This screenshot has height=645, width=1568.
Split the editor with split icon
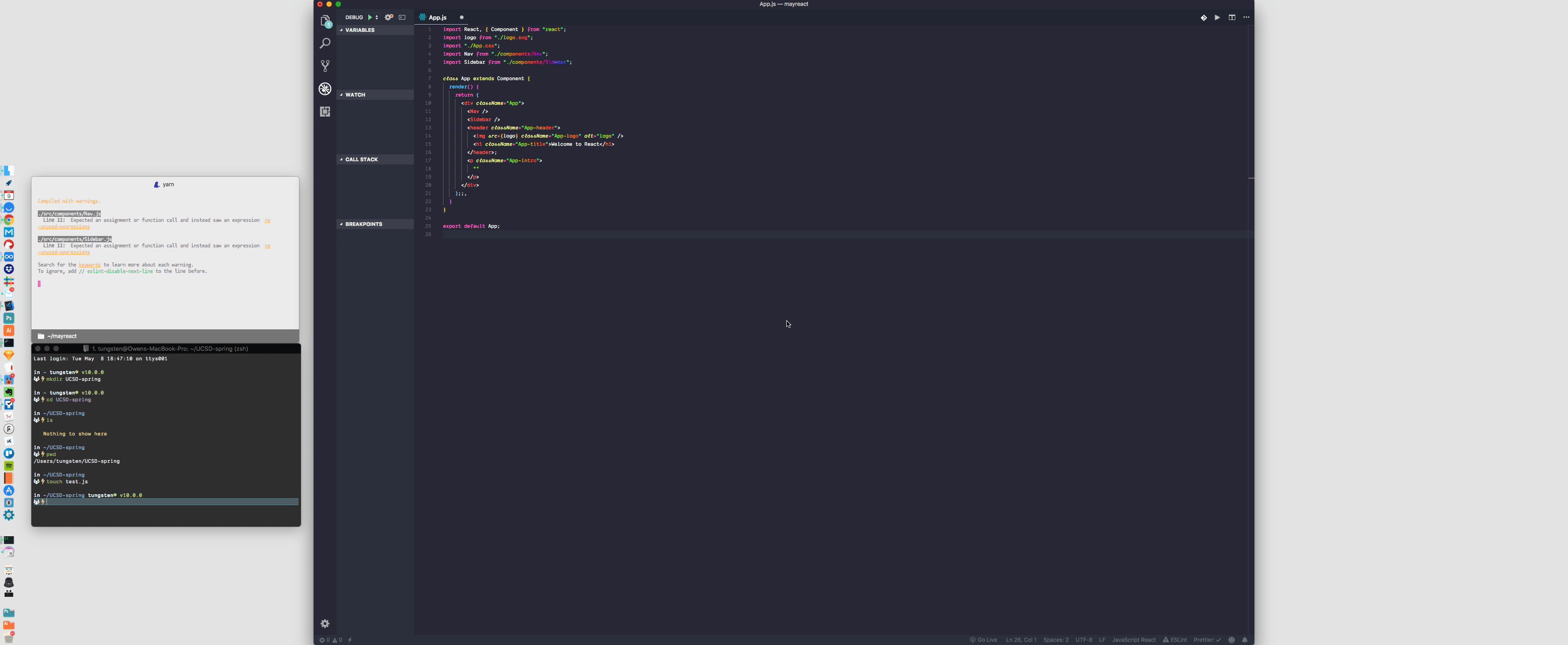1232,18
